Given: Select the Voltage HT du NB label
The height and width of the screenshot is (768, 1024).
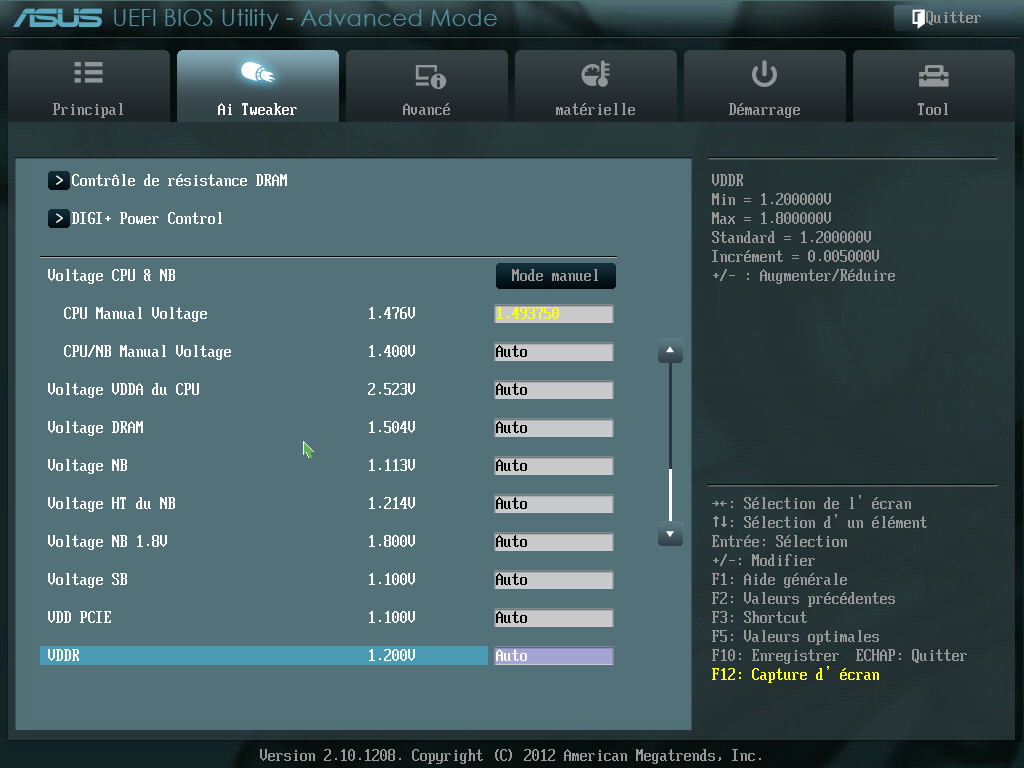Looking at the screenshot, I should click(112, 503).
